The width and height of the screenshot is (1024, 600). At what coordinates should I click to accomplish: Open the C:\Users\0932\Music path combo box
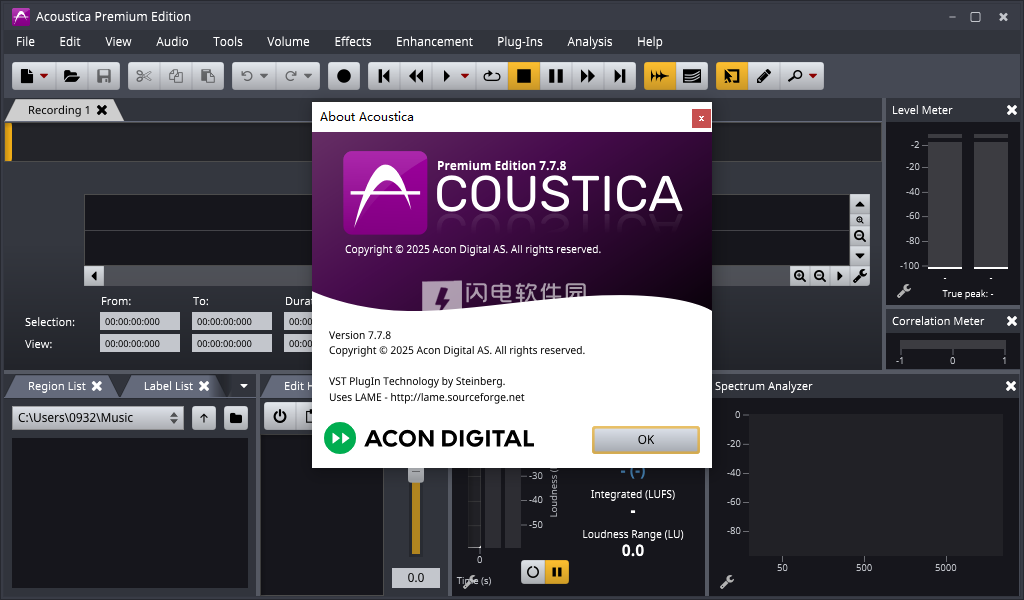point(97,418)
